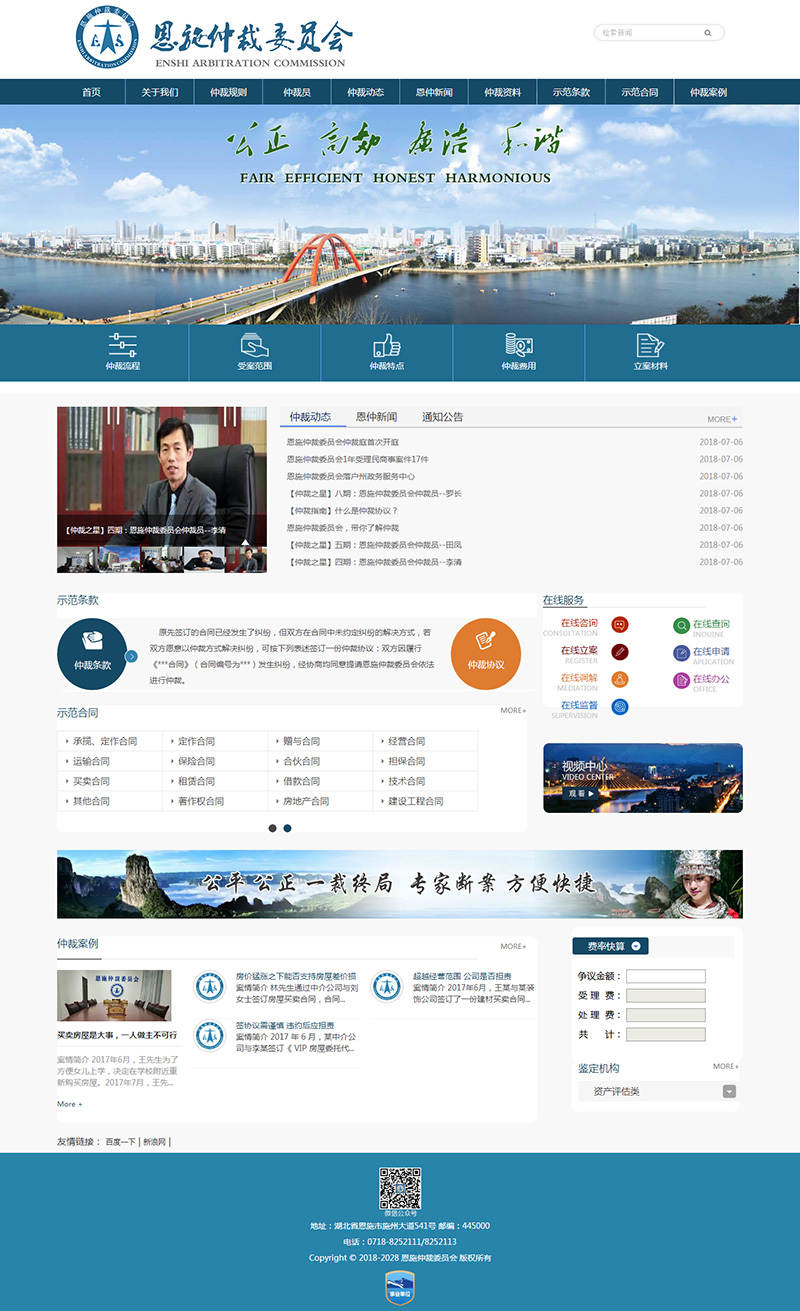
Task: Click the WeChat QR code in footer
Action: click(x=400, y=1189)
